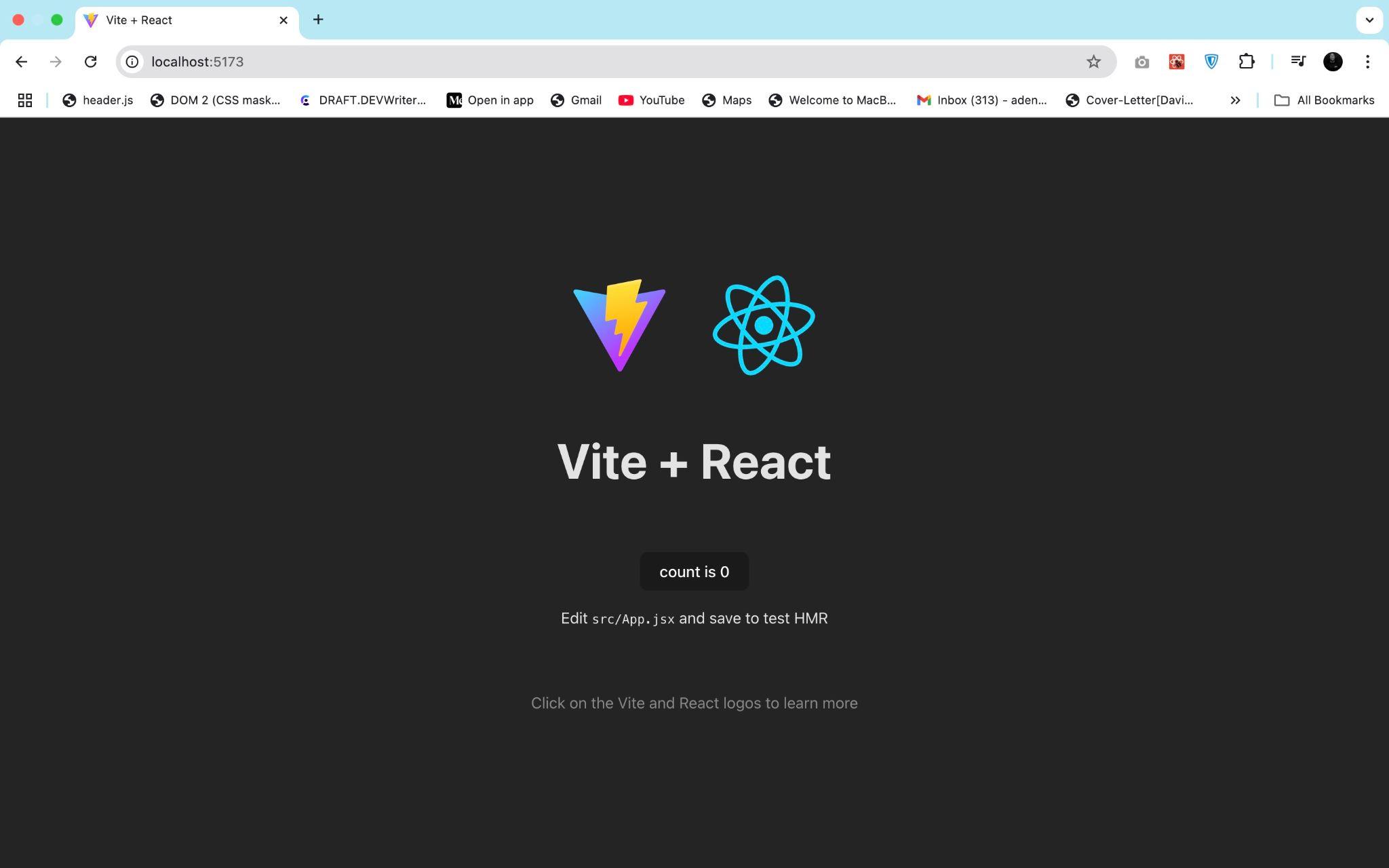Open the blue shield extension
1389x868 pixels.
(1211, 62)
